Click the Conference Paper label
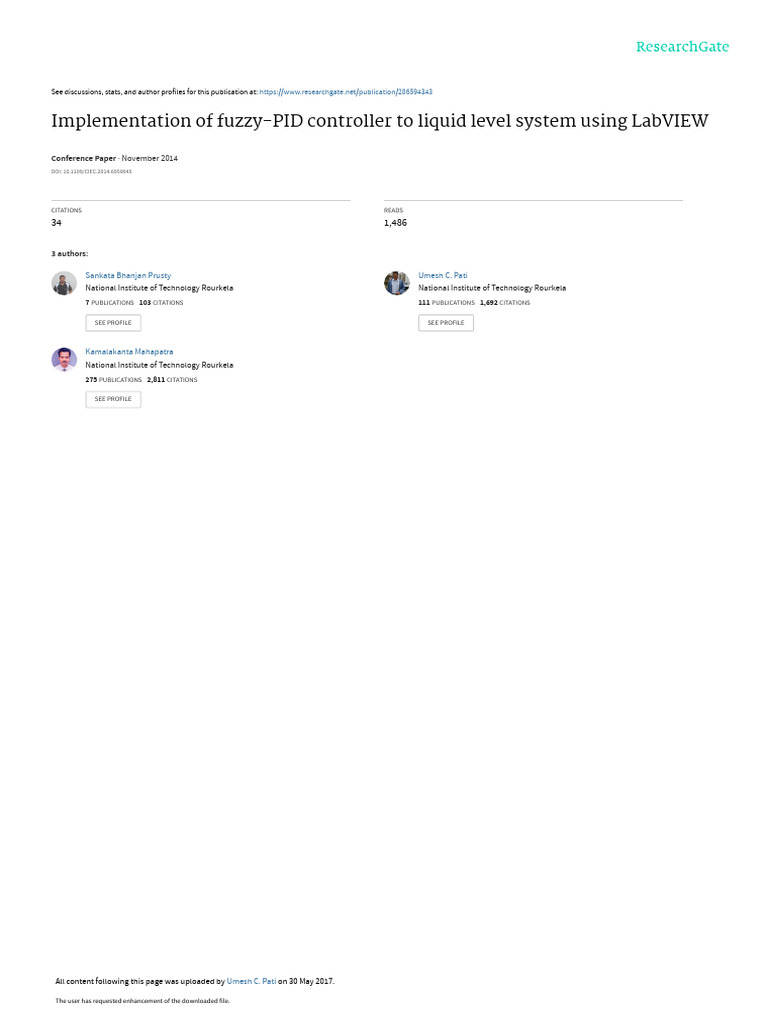 point(84,158)
